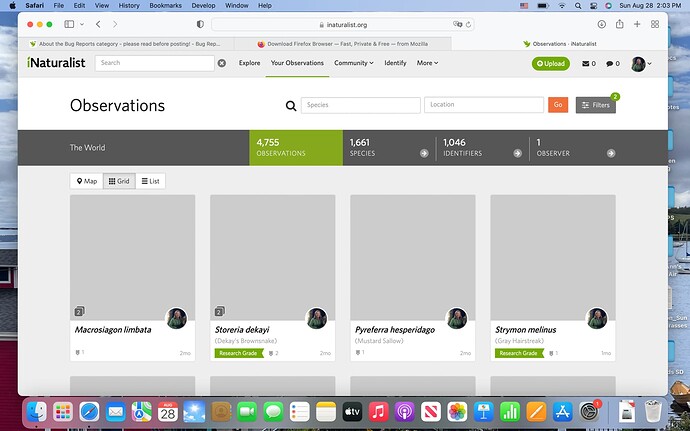Expand the Community dropdown menu
Image resolution: width=690 pixels, height=431 pixels.
354,63
